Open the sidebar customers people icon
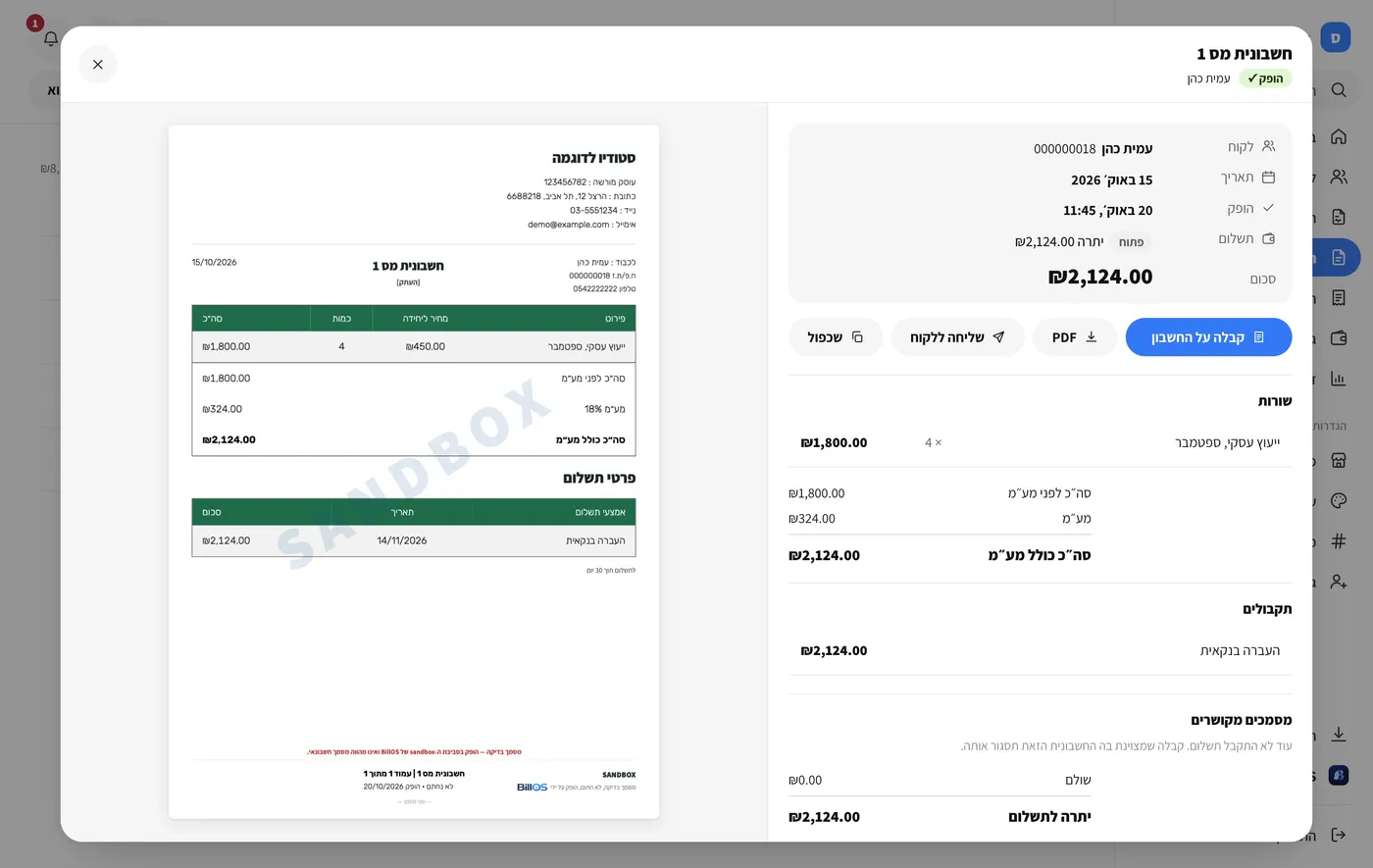The image size is (1373, 868). (x=1339, y=177)
